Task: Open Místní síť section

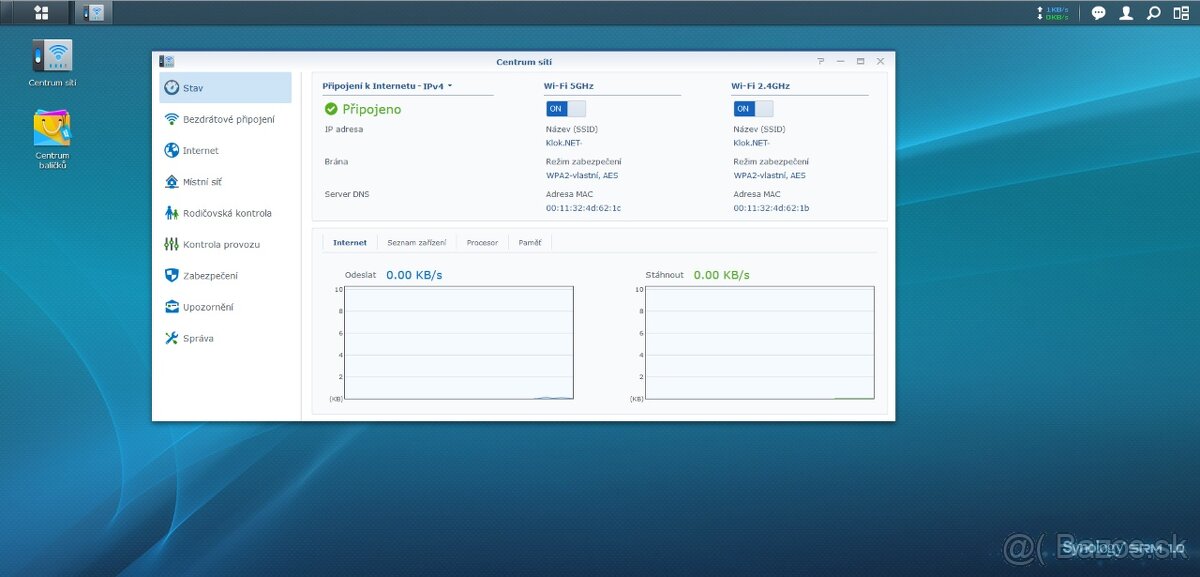Action: click(225, 182)
